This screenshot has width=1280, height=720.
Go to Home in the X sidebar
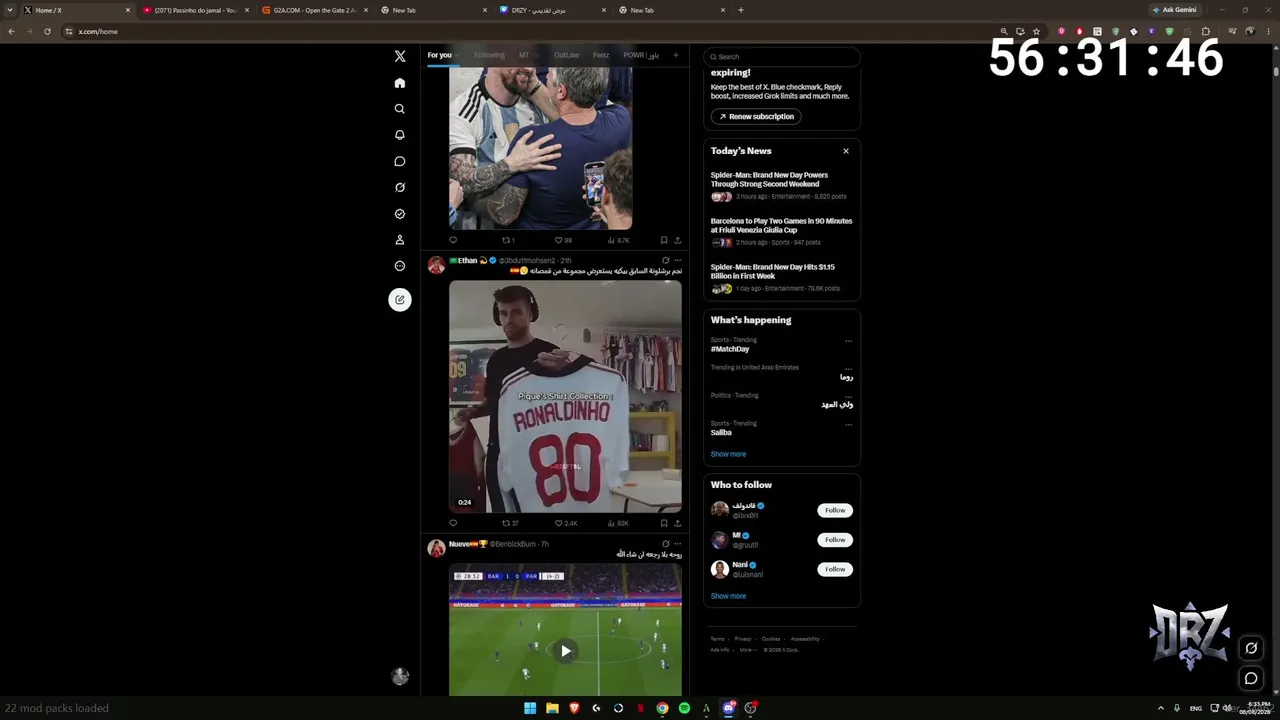pyautogui.click(x=400, y=83)
